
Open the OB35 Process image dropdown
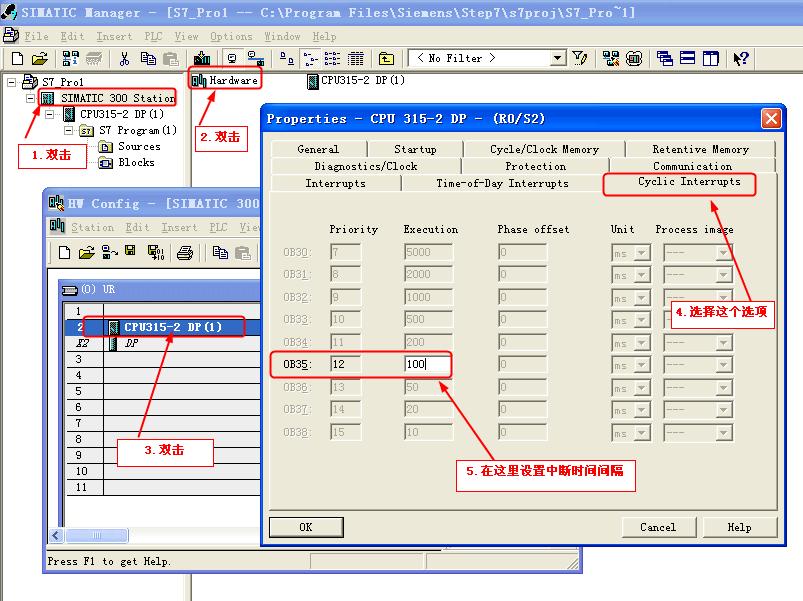point(724,364)
